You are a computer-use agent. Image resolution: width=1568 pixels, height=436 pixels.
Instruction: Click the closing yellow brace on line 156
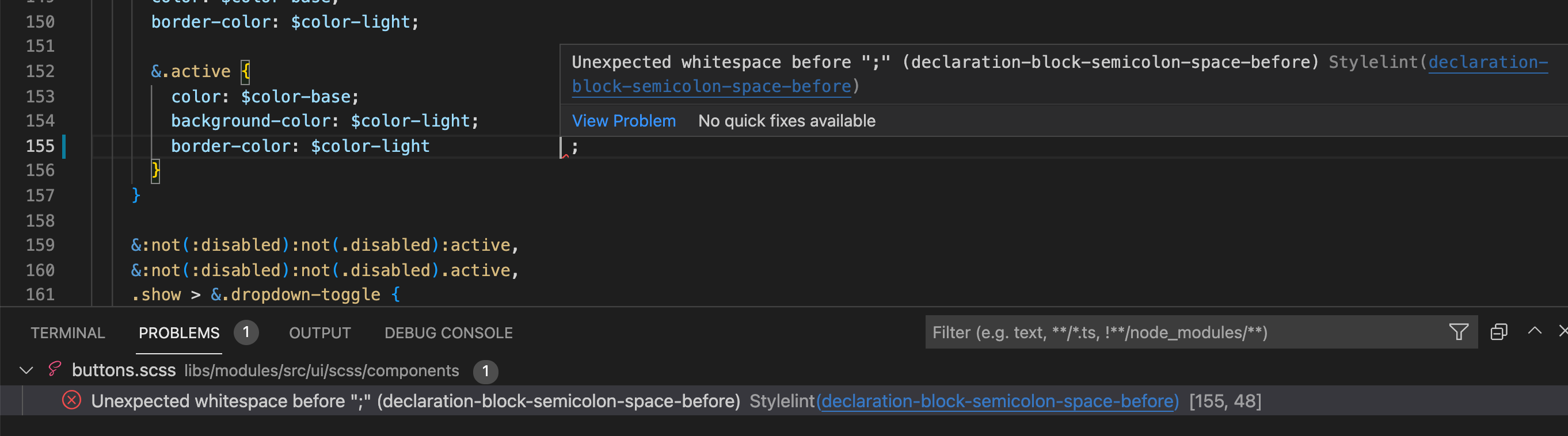pos(155,170)
